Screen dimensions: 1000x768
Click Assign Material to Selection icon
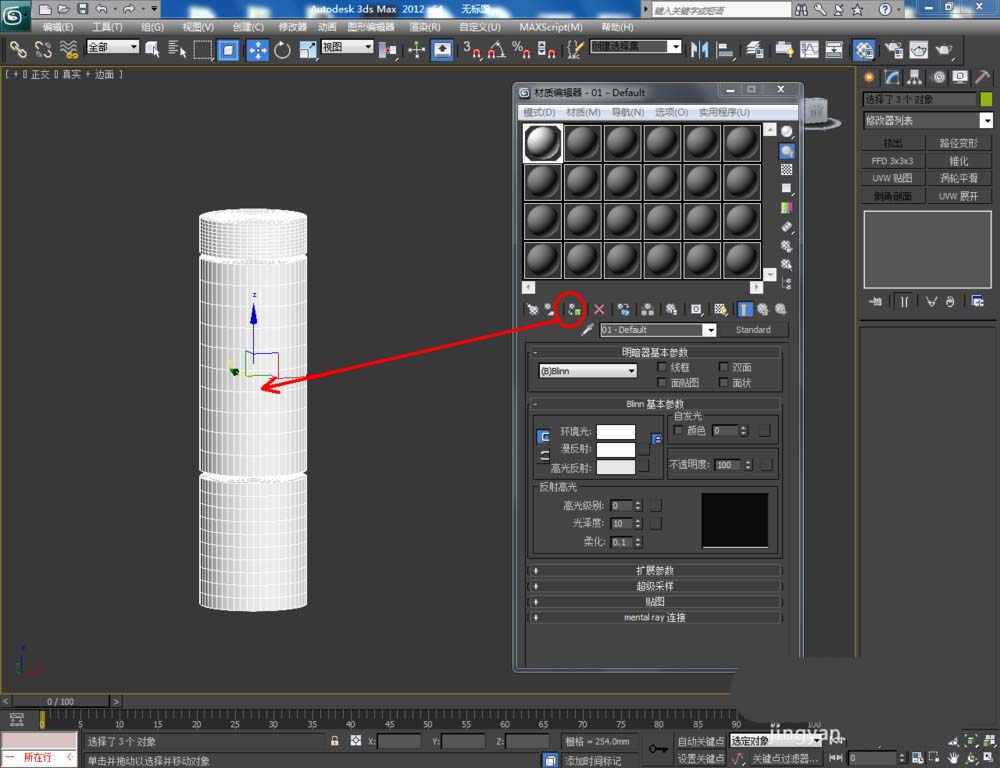(573, 310)
